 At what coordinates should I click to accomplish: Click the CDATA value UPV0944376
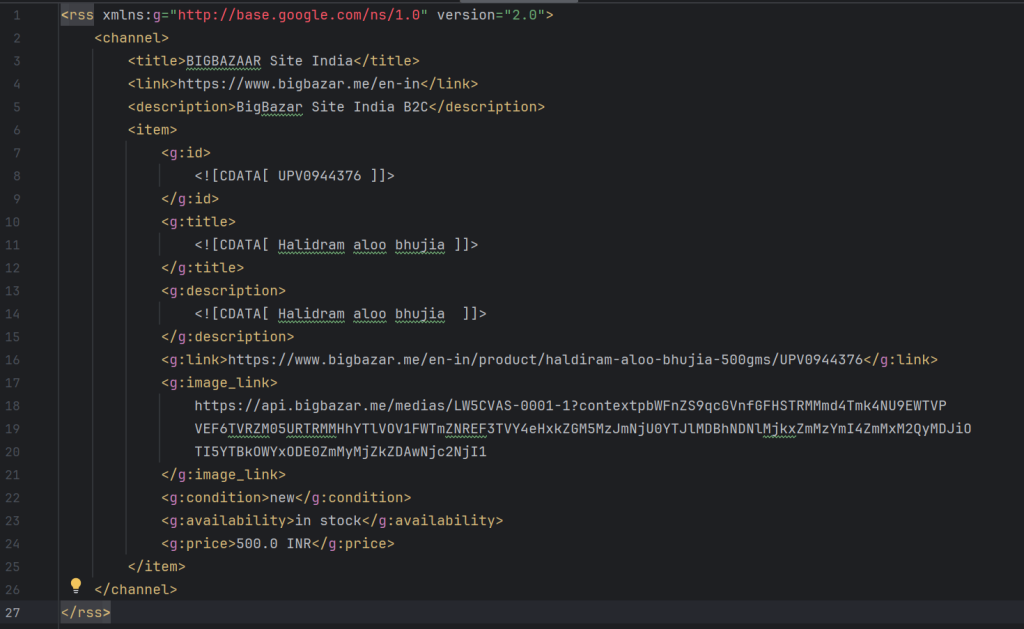point(319,176)
